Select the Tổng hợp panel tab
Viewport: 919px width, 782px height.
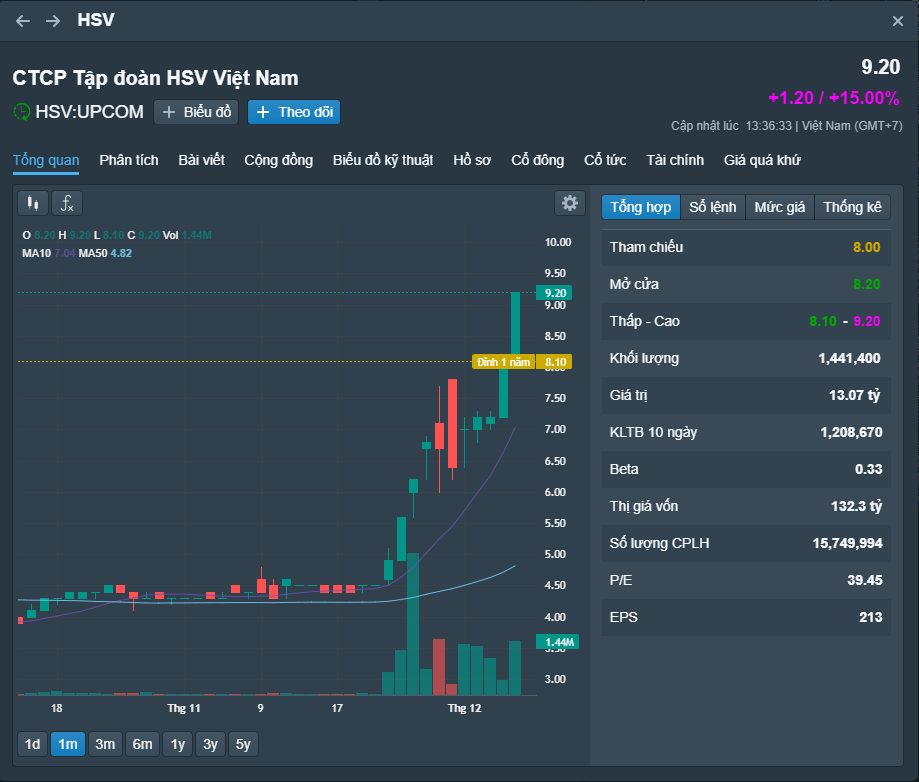[641, 207]
